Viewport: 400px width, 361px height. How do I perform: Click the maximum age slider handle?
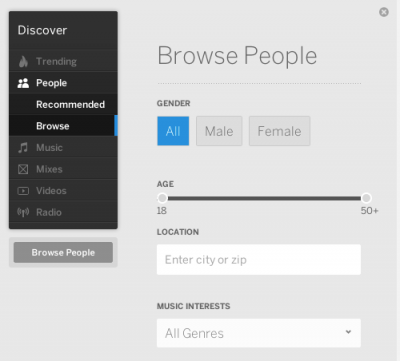coord(366,198)
